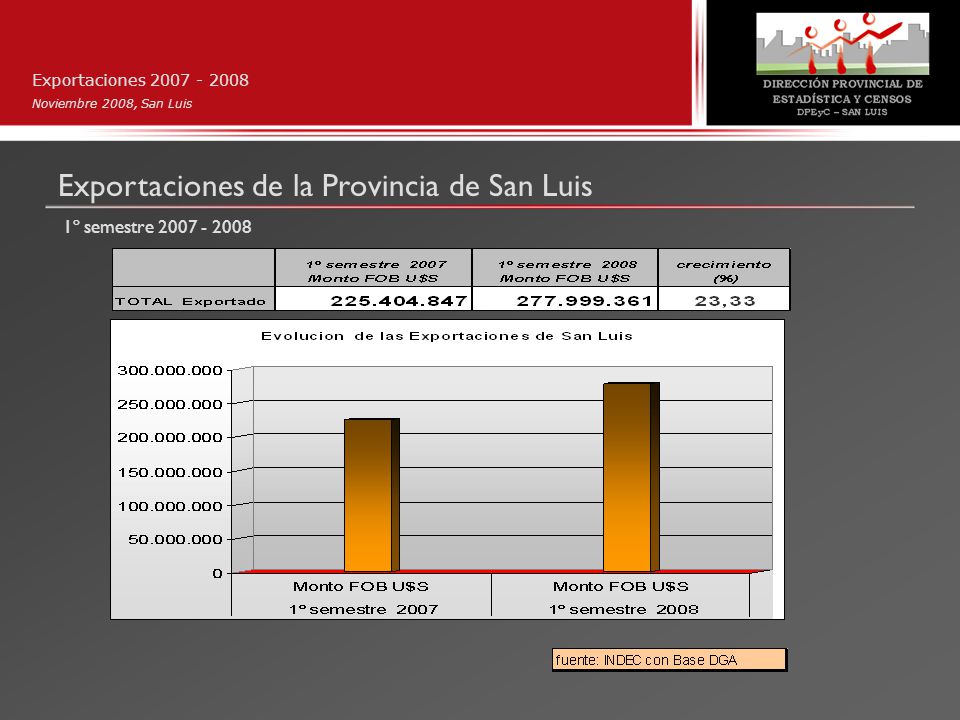
Task: Click the '1° semestre 2007 - 2008' subtitle
Action: click(x=158, y=227)
